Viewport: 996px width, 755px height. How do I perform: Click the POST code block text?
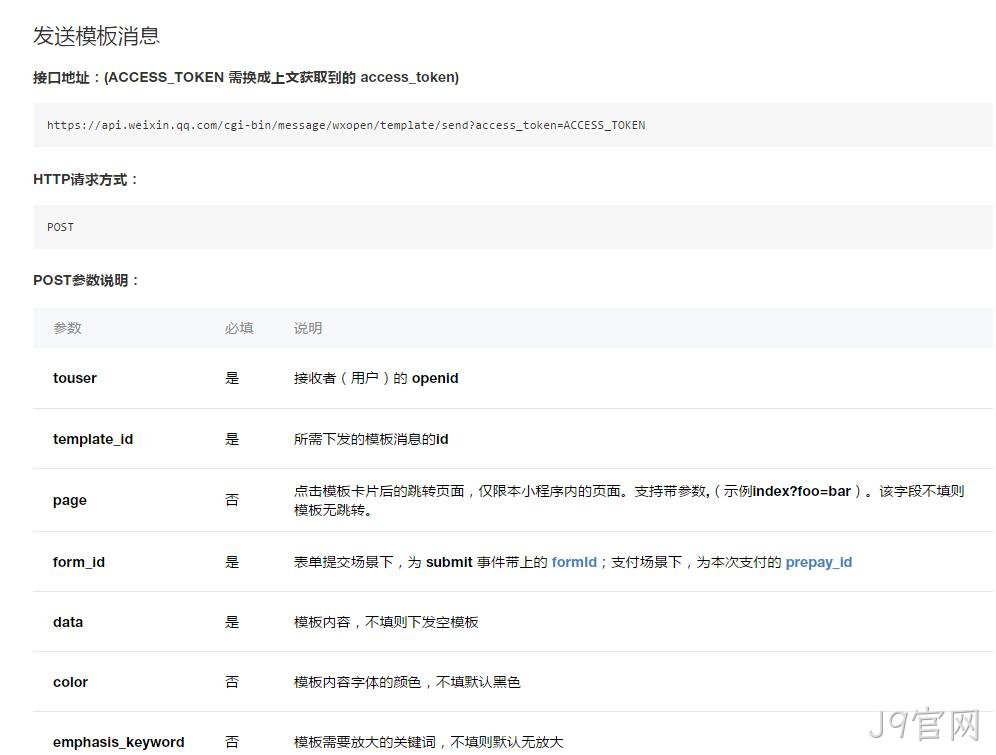point(60,227)
